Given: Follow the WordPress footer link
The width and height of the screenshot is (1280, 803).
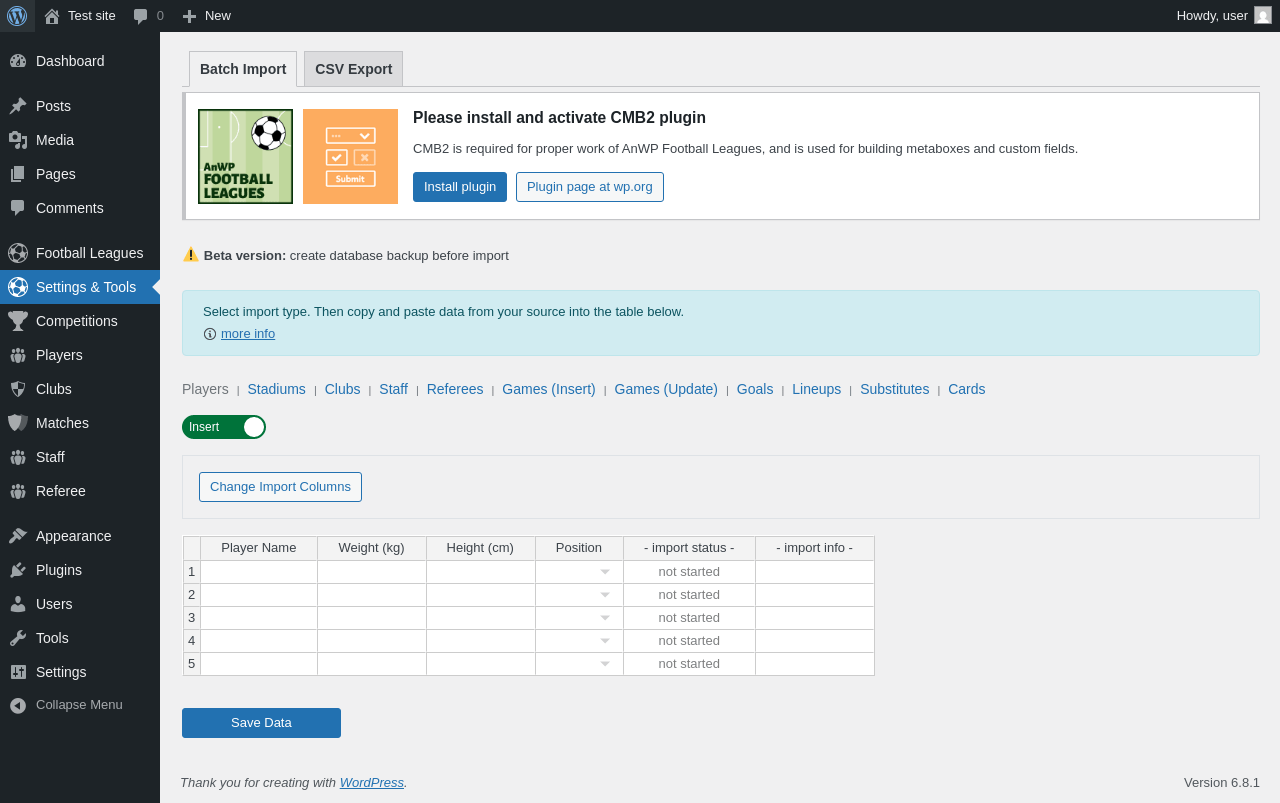Looking at the screenshot, I should pyautogui.click(x=372, y=783).
